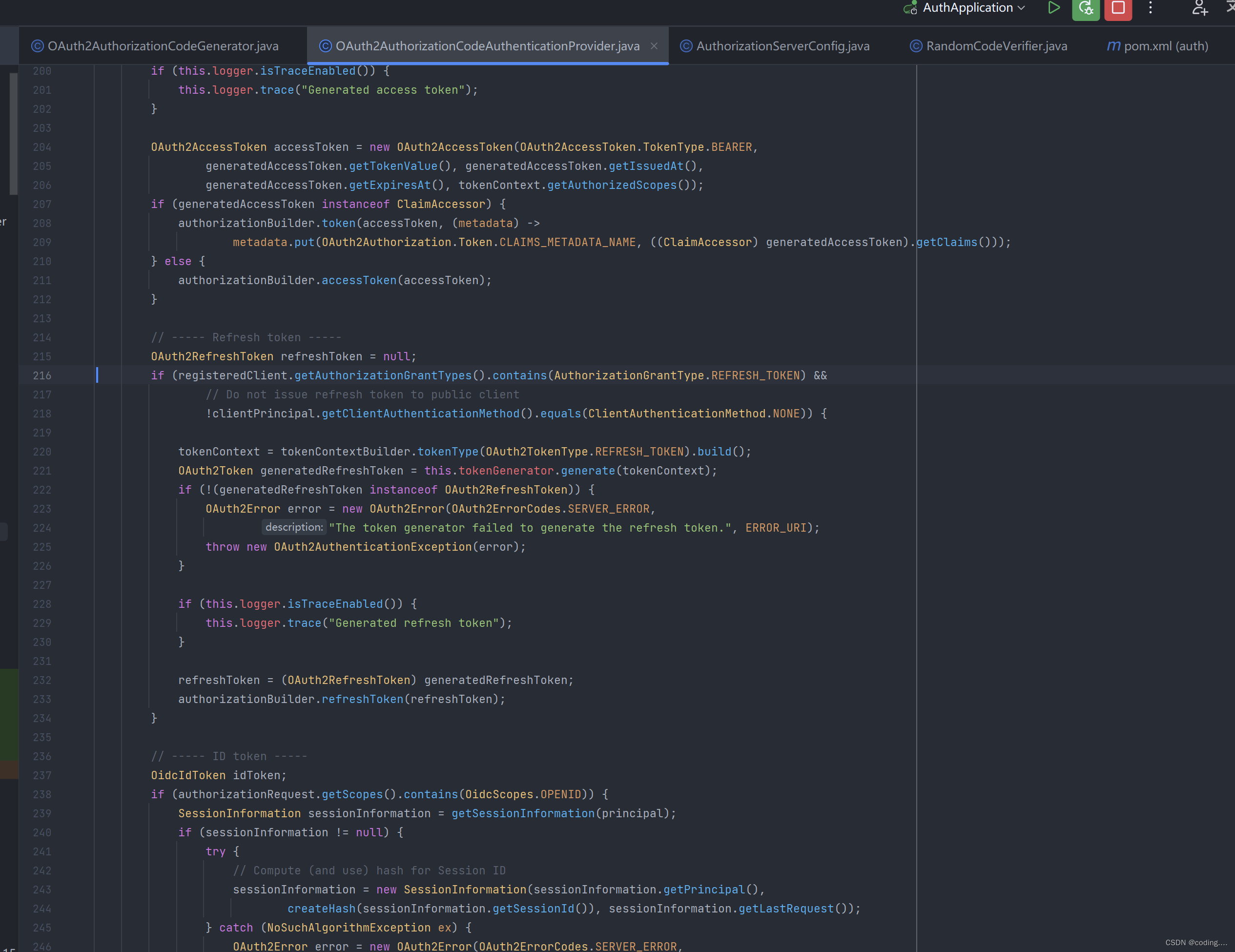Click ClaimAccessor type name on line 207

(x=441, y=204)
